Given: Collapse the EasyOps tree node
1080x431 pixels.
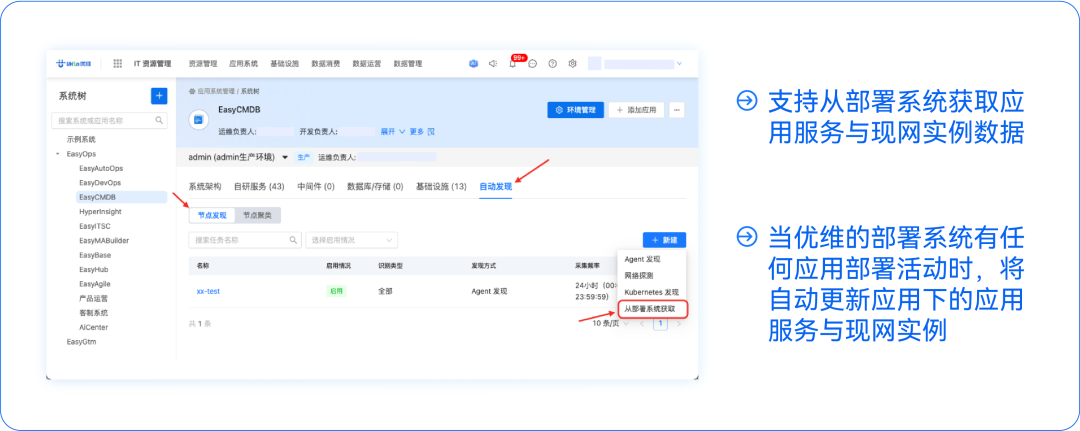Looking at the screenshot, I should [x=58, y=154].
